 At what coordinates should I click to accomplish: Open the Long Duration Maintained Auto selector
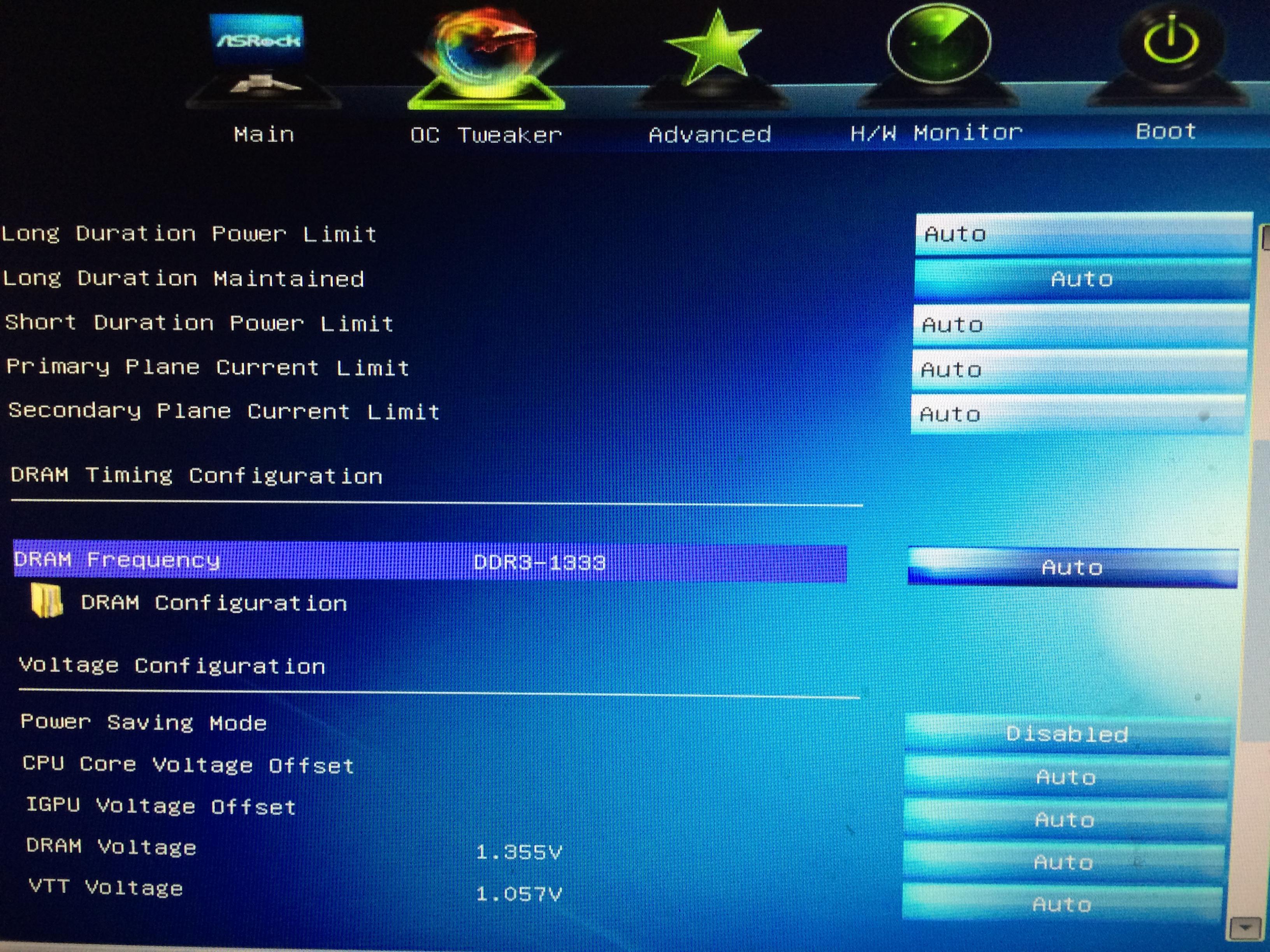pos(1082,279)
